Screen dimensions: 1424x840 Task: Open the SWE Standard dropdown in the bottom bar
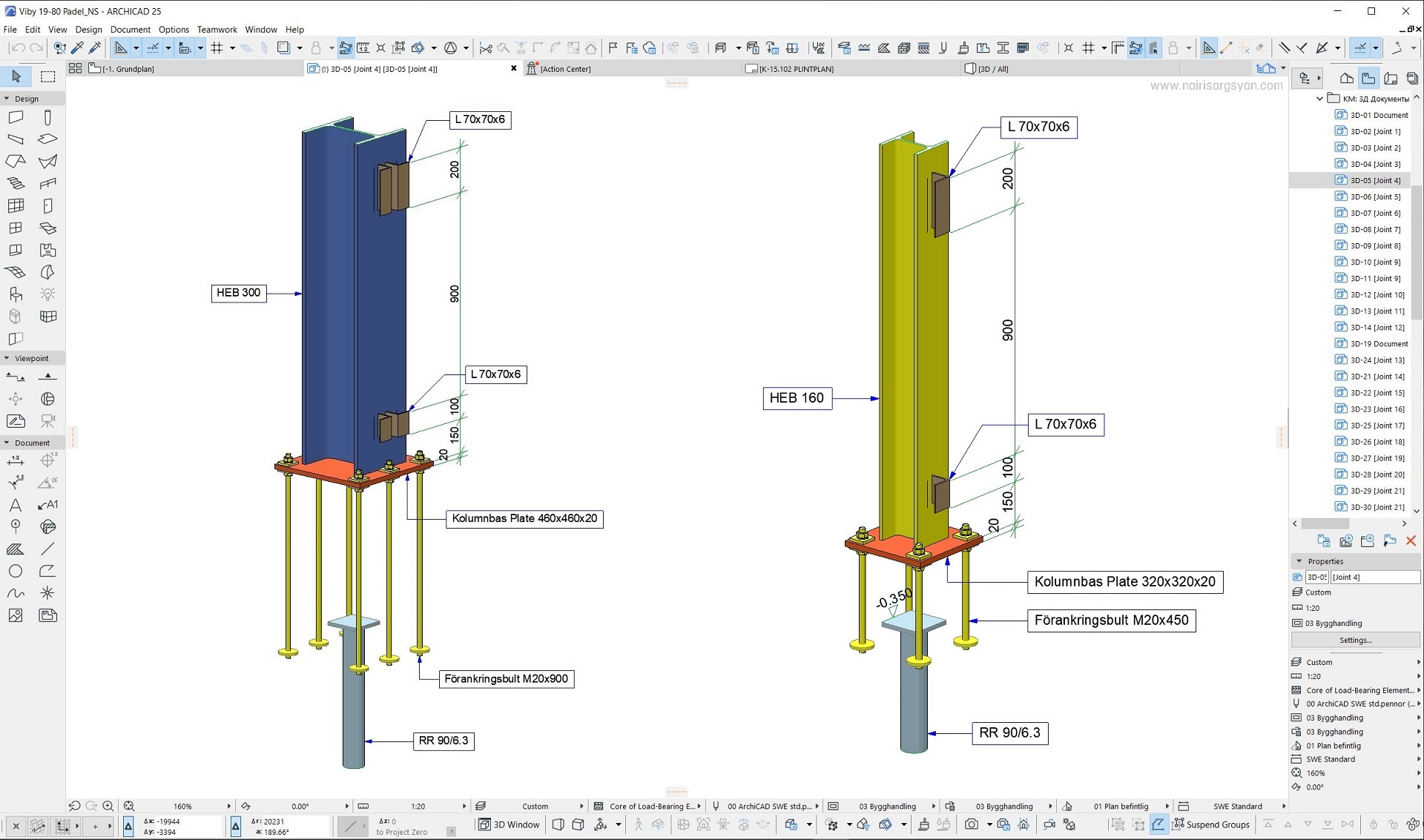coord(1284,807)
